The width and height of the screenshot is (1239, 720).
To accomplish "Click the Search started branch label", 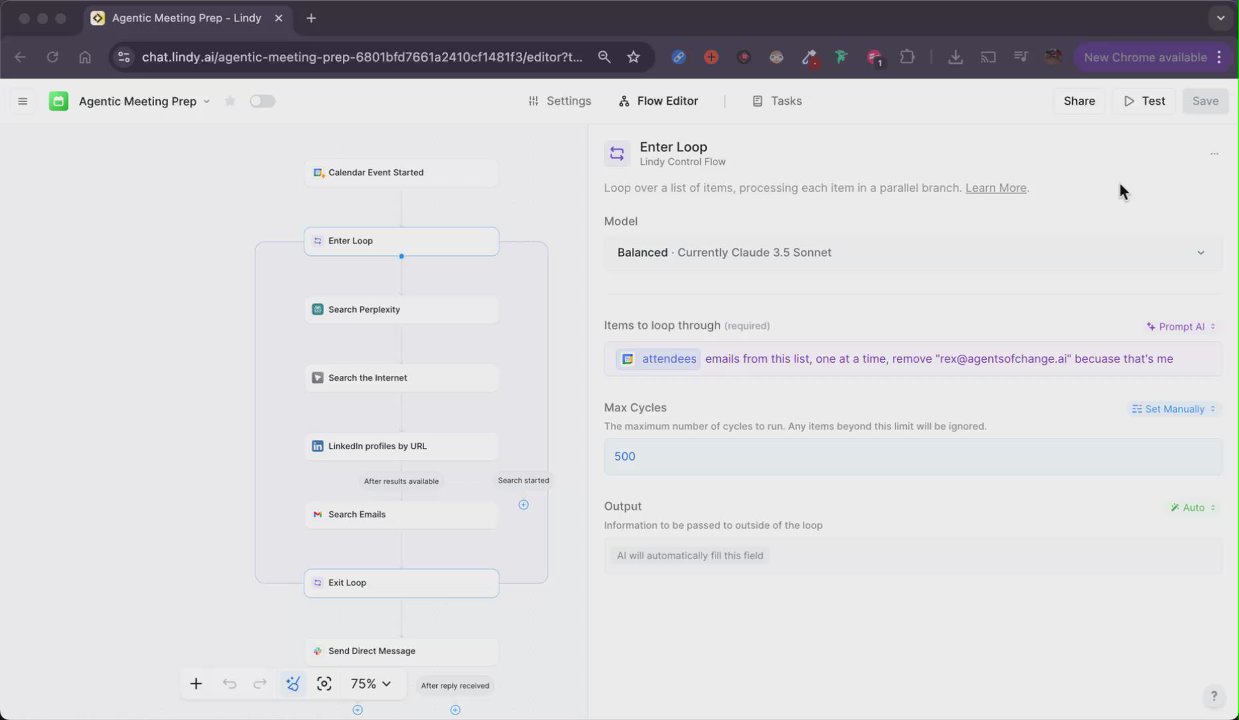I will [x=523, y=480].
